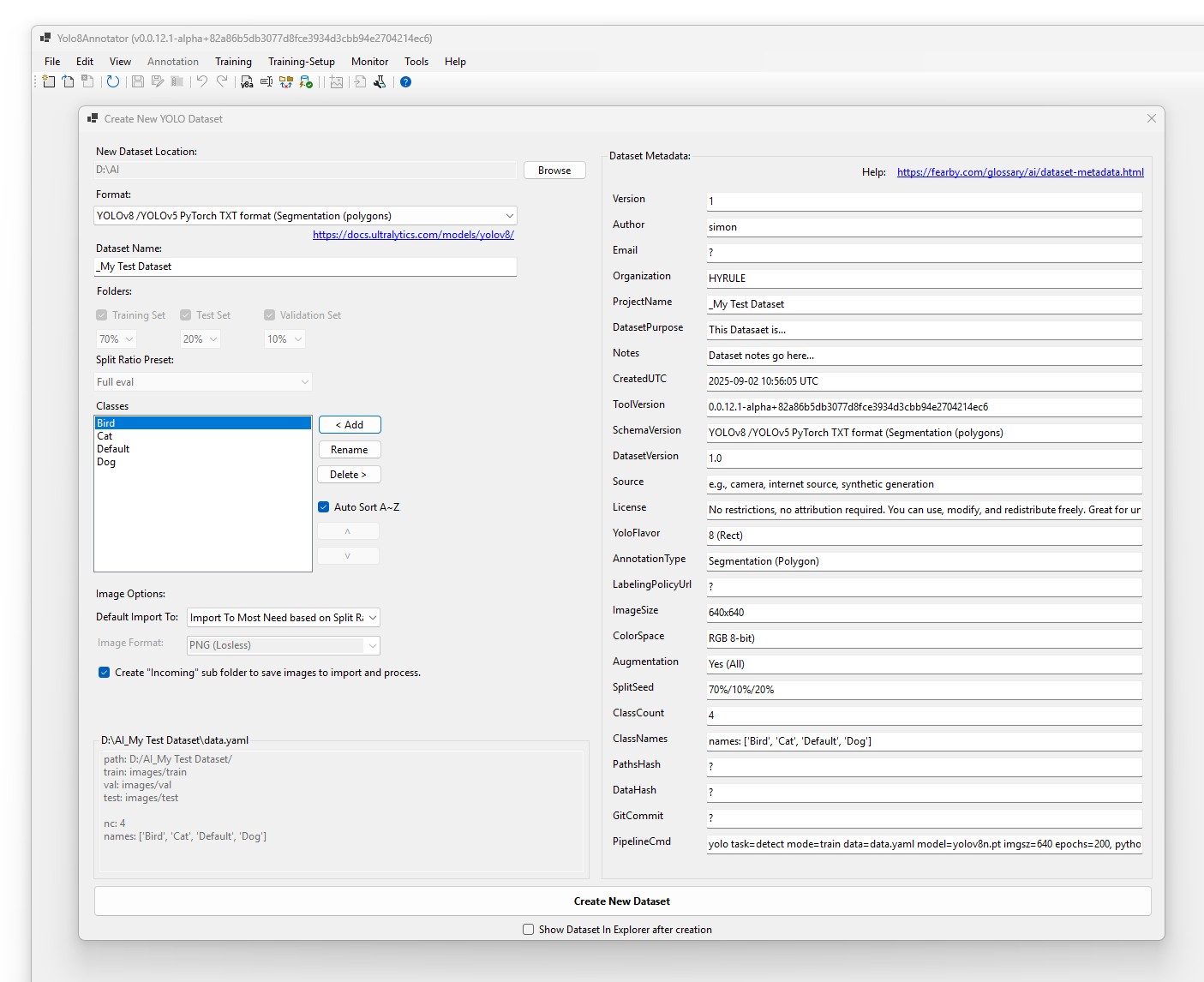Viewport: 1204px width, 982px height.
Task: Enable Show Dataset In Explorer after creation
Action: click(x=528, y=929)
